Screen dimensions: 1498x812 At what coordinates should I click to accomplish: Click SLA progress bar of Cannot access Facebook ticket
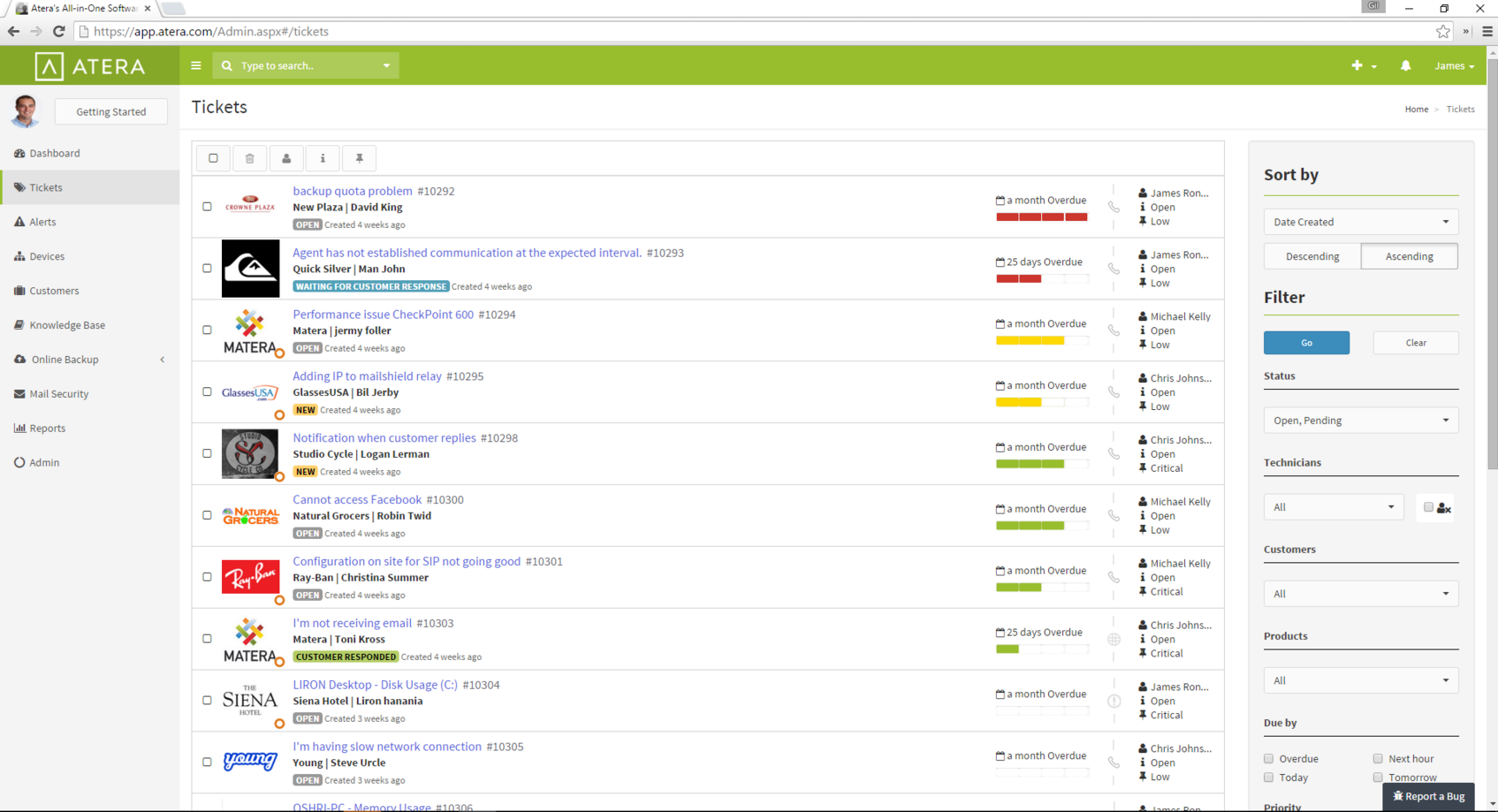[x=1042, y=526]
